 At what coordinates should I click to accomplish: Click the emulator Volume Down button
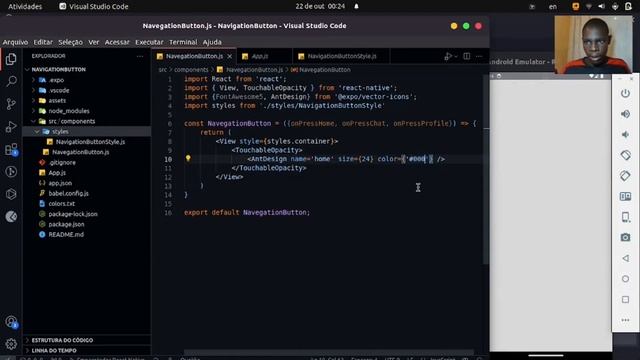pyautogui.click(x=625, y=134)
